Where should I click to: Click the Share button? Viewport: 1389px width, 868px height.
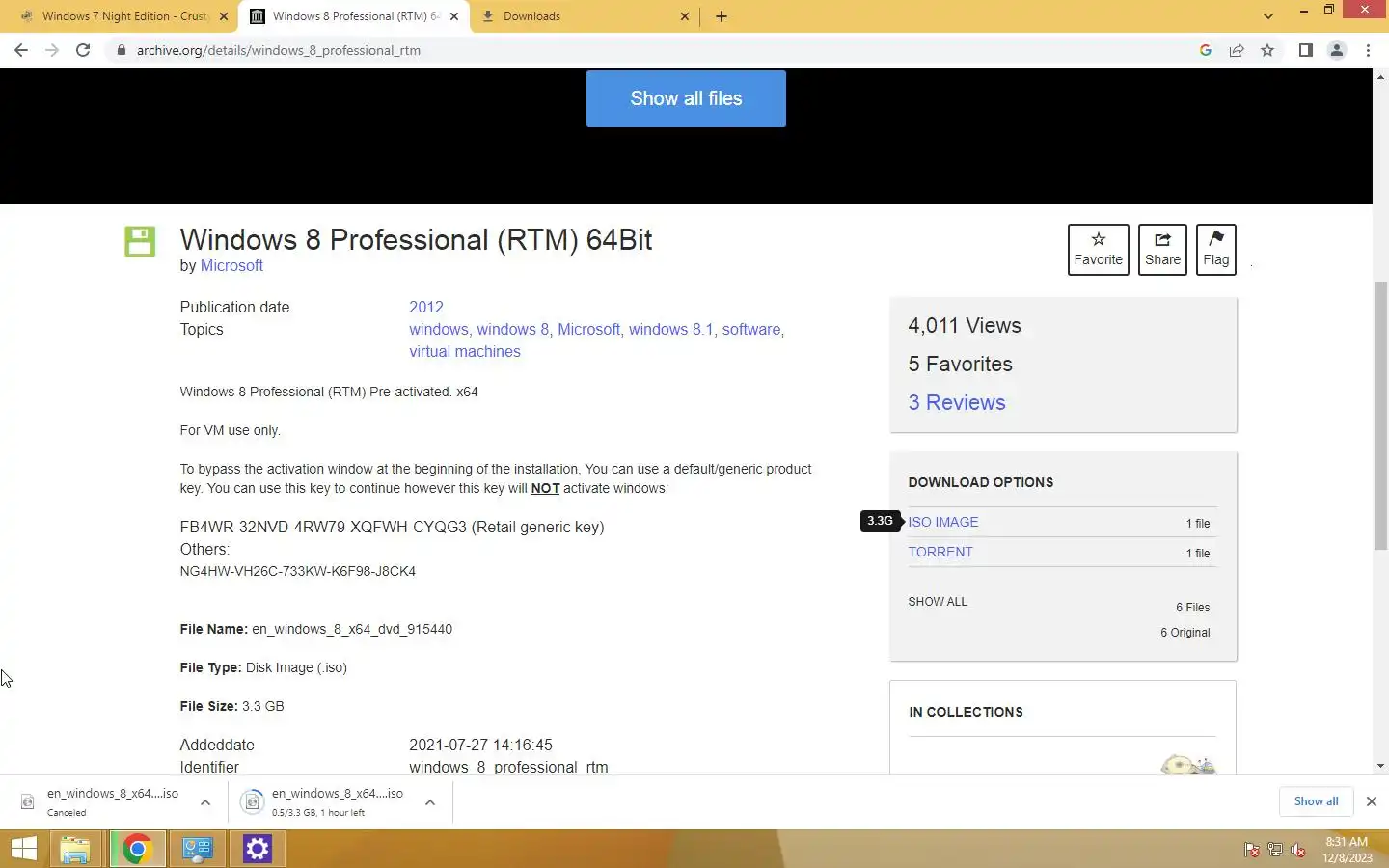[x=1162, y=250]
